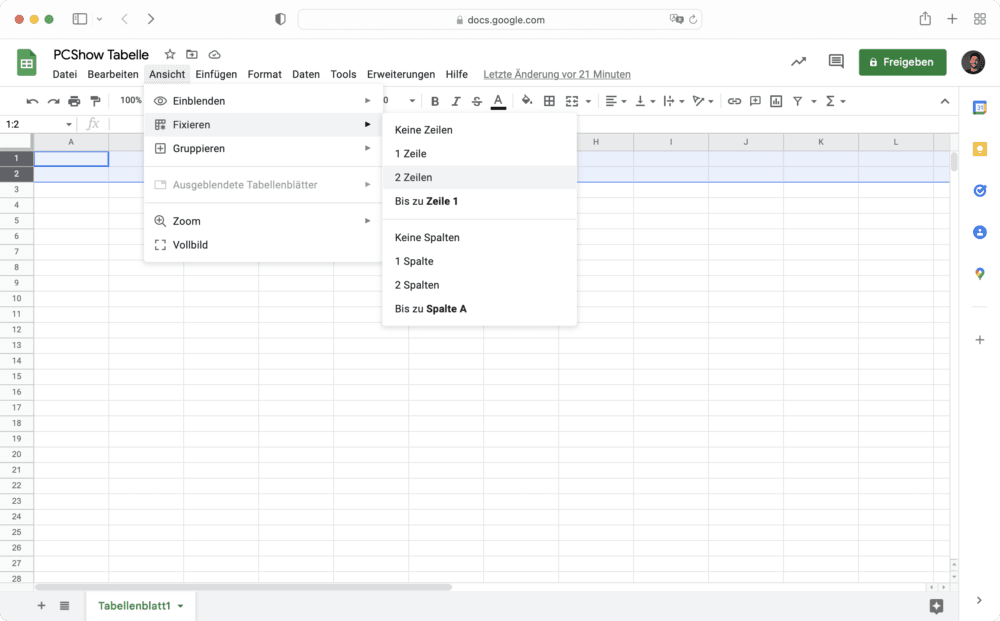Screen dimensions: 1000x621
Task: Open the functions sigma dropdown
Action: [x=835, y=101]
